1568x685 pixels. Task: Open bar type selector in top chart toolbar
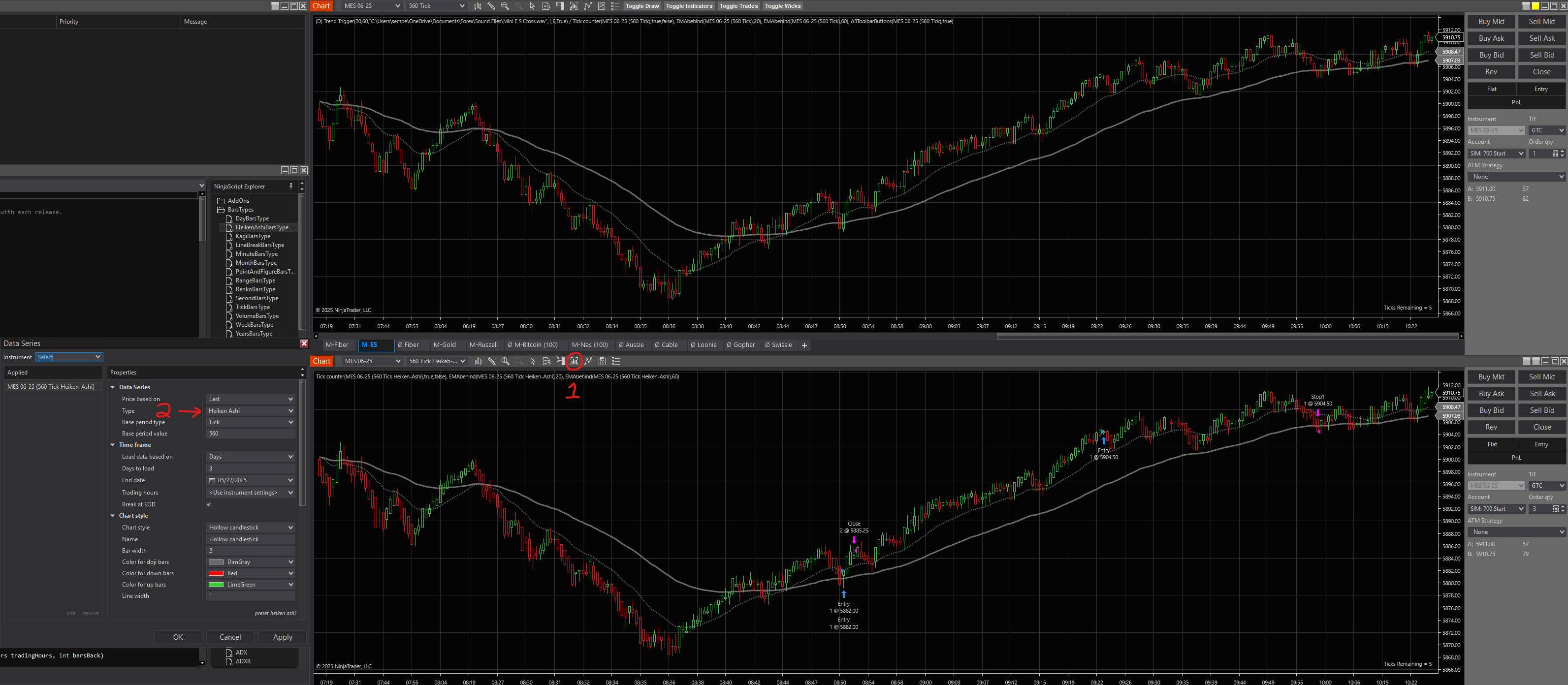pos(478,6)
